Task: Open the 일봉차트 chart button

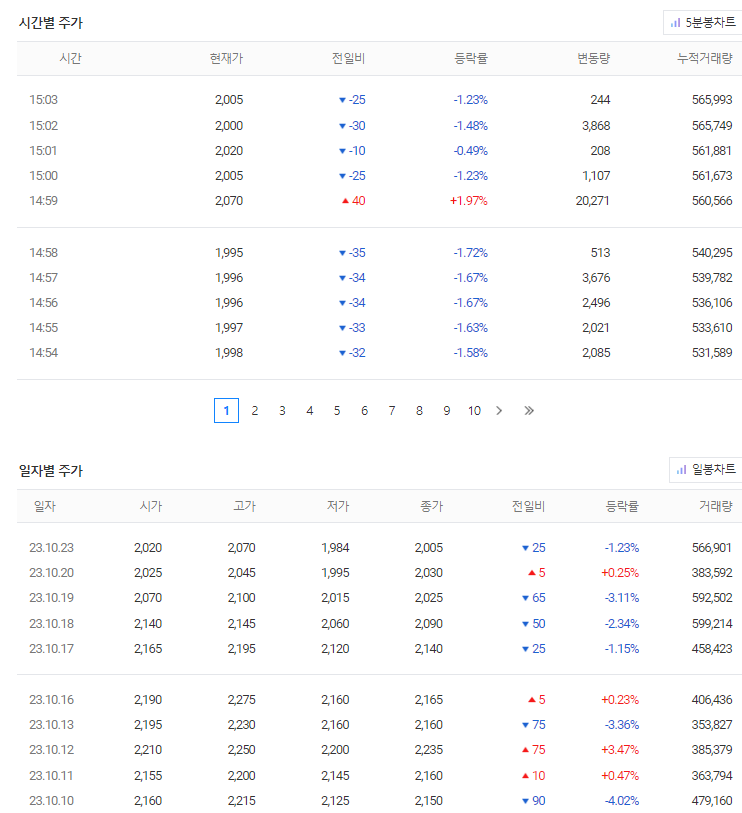Action: [x=706, y=470]
